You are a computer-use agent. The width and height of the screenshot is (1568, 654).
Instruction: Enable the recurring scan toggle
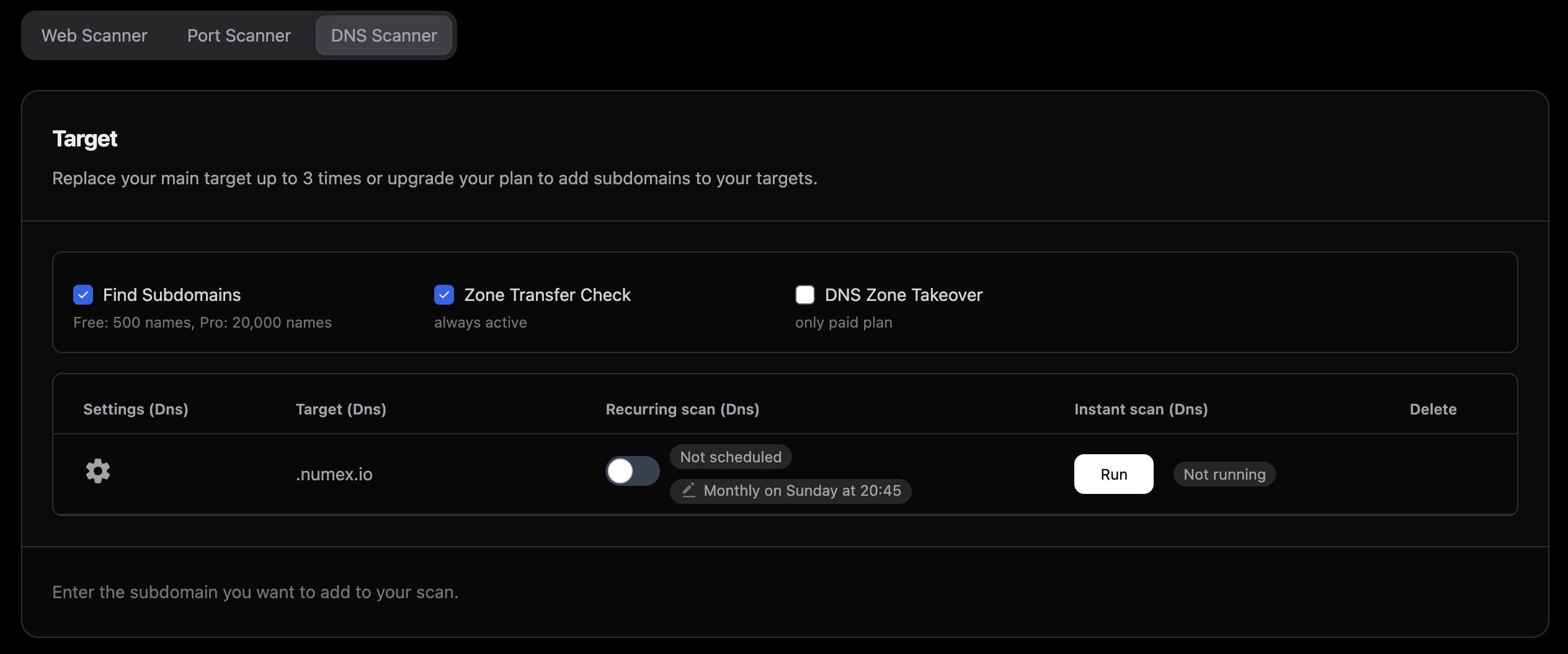point(631,472)
